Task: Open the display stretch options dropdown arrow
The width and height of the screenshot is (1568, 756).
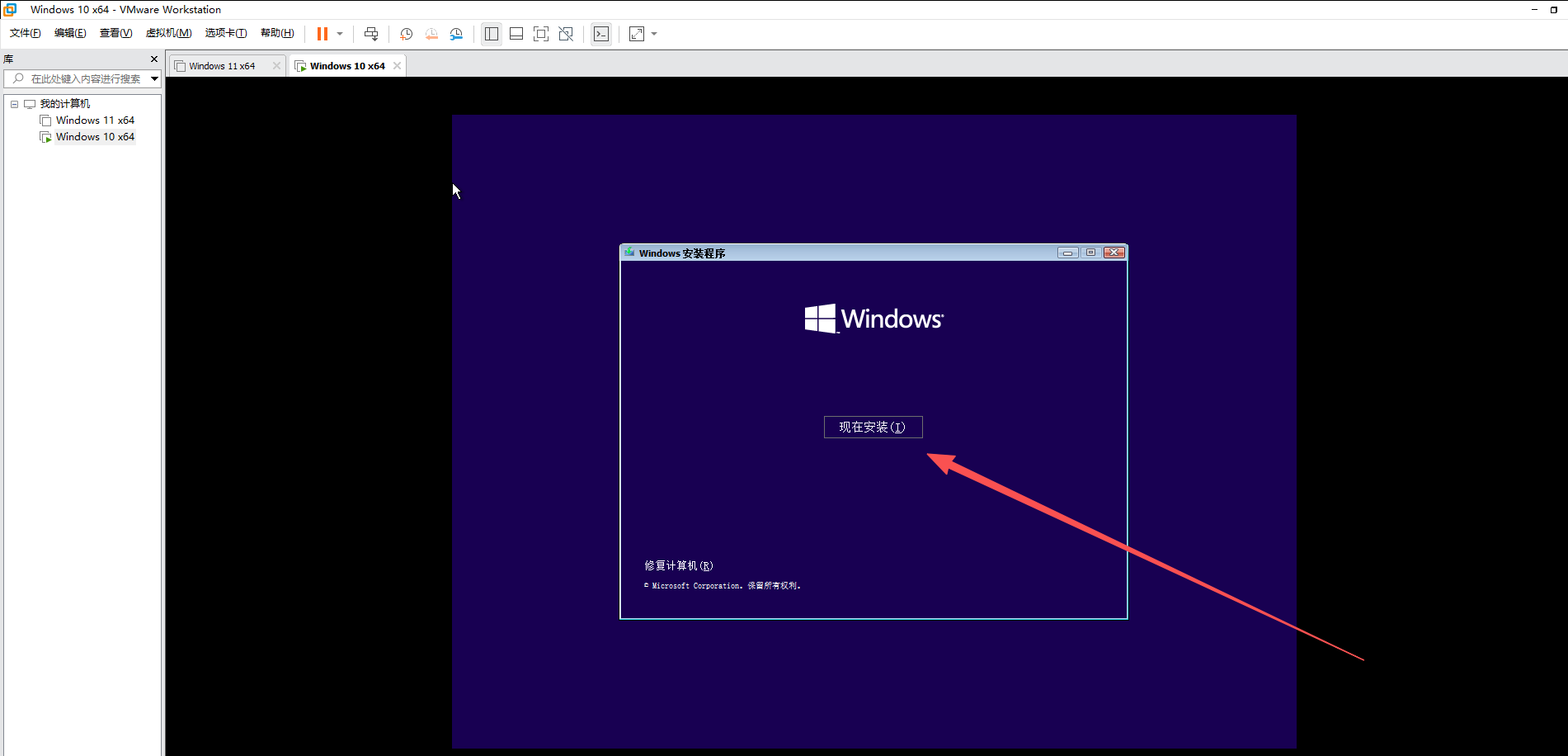Action: click(654, 34)
